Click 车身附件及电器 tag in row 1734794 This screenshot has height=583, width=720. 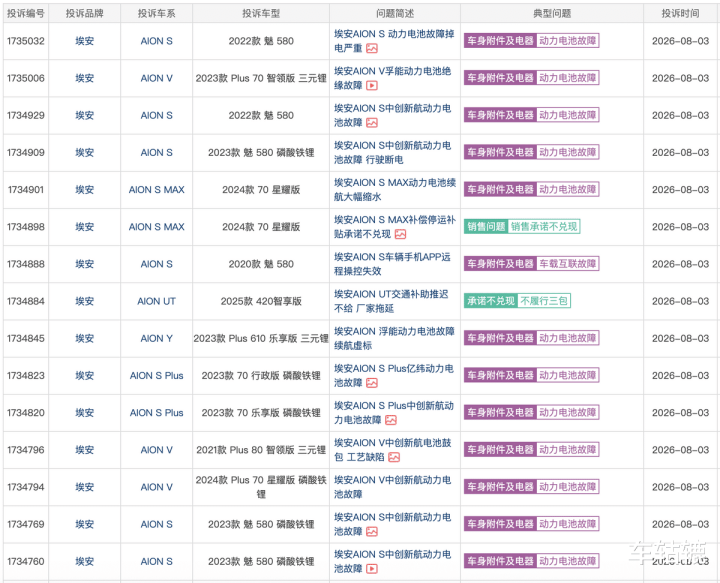[500, 487]
